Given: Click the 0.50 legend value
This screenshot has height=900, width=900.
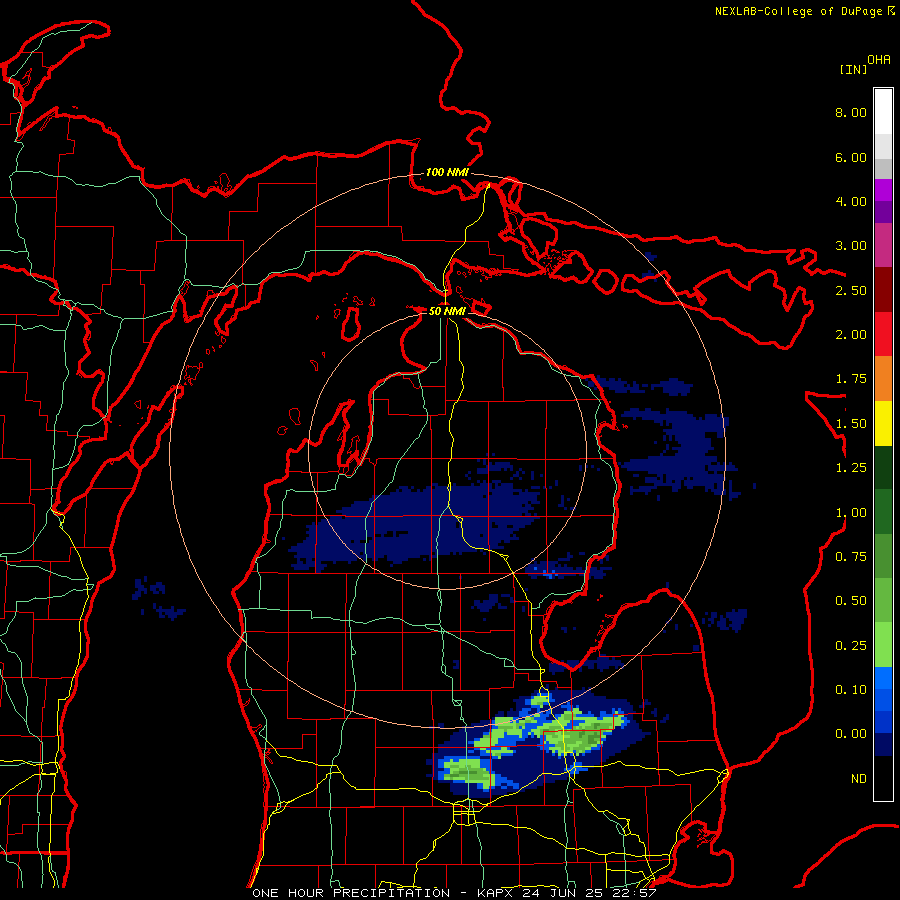Looking at the screenshot, I should 851,601.
